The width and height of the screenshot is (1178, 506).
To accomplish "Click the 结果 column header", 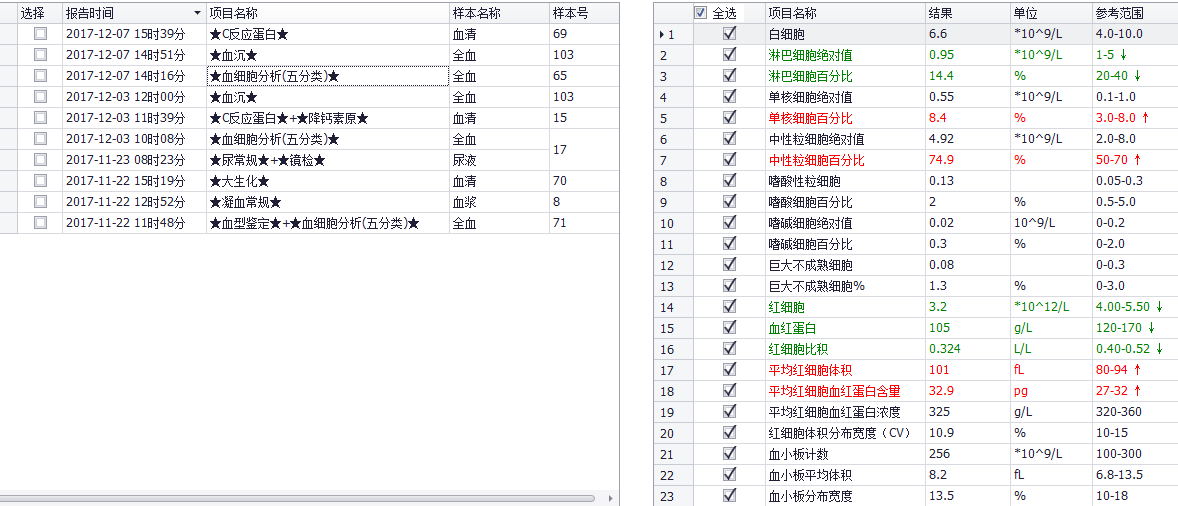I will pyautogui.click(x=940, y=13).
